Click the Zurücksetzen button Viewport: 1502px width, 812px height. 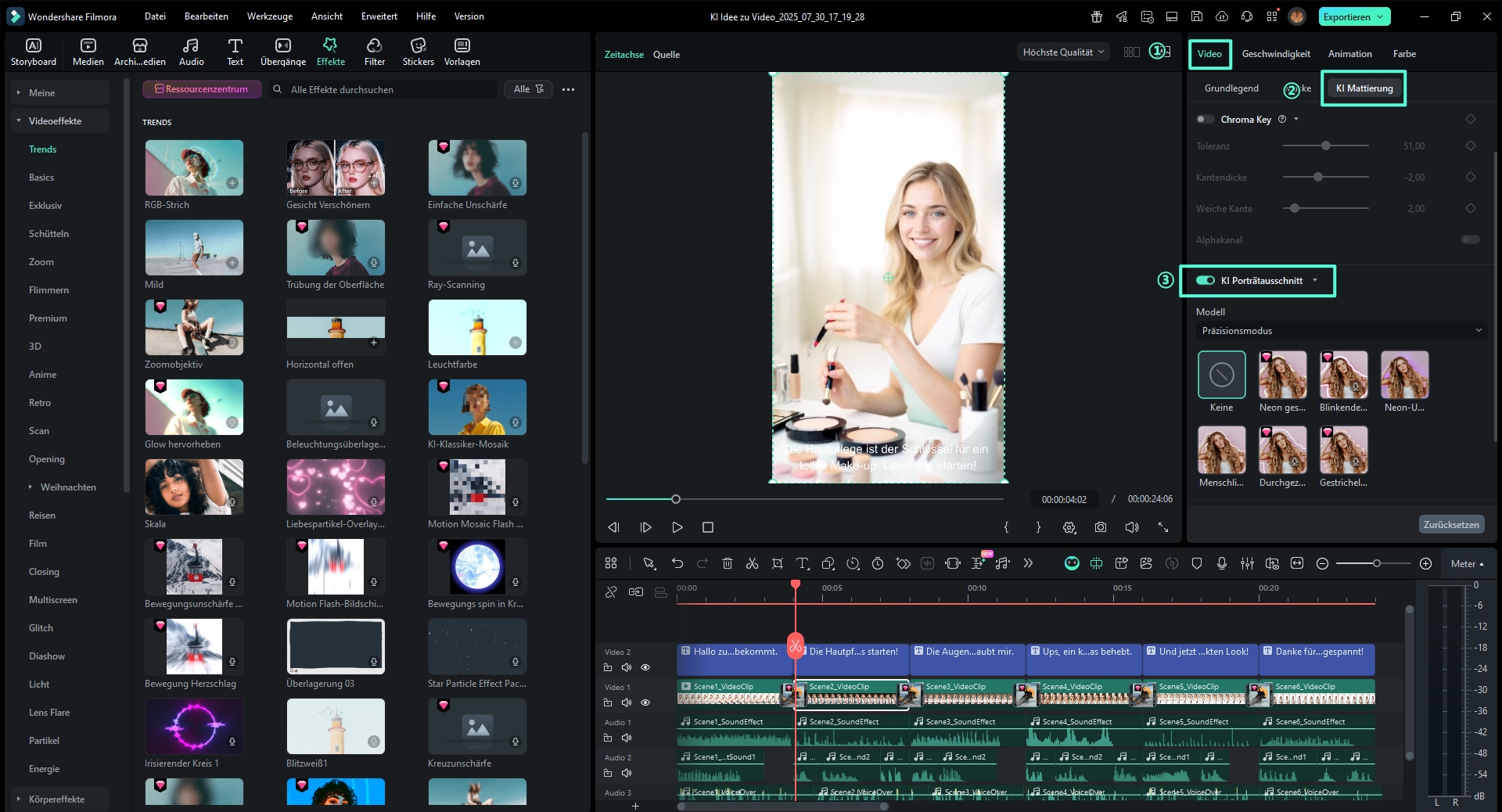coord(1450,525)
